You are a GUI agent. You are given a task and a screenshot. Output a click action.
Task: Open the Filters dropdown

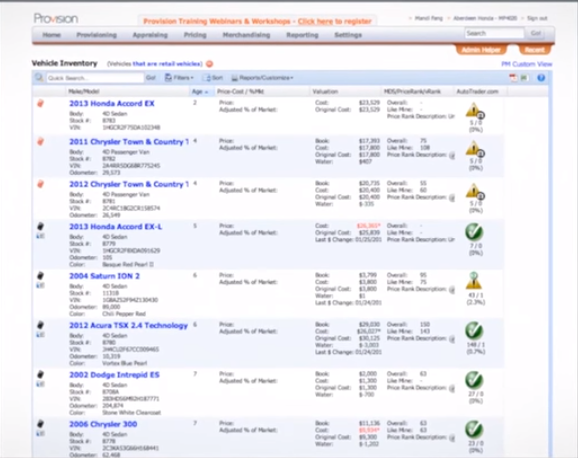point(179,78)
